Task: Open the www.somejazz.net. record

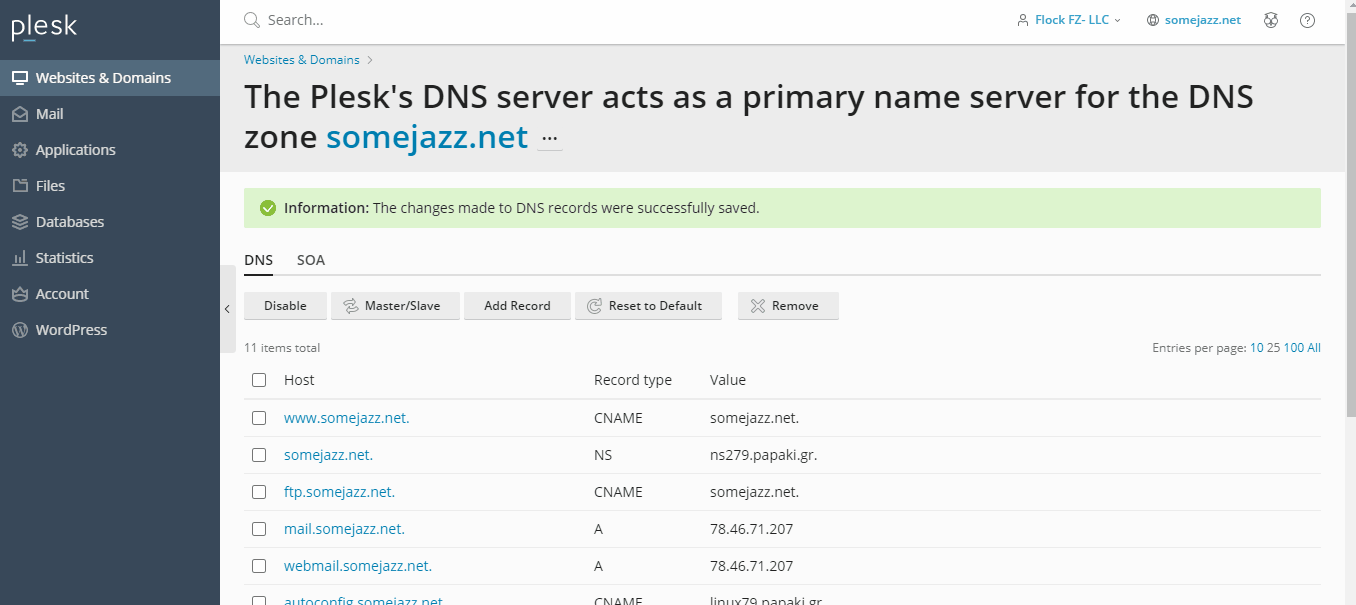Action: [346, 418]
